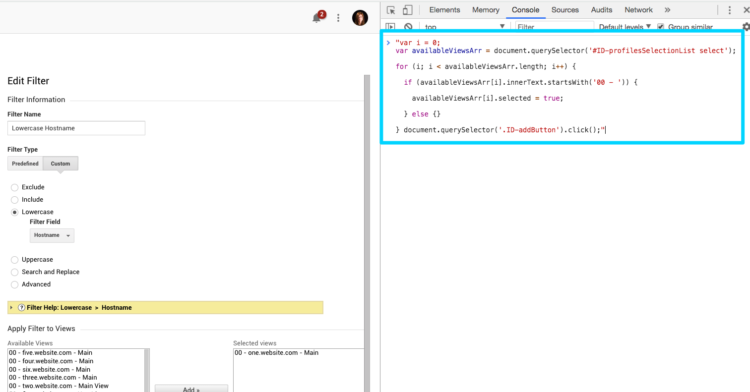
Task: Open the user profile avatar
Action: pos(360,18)
